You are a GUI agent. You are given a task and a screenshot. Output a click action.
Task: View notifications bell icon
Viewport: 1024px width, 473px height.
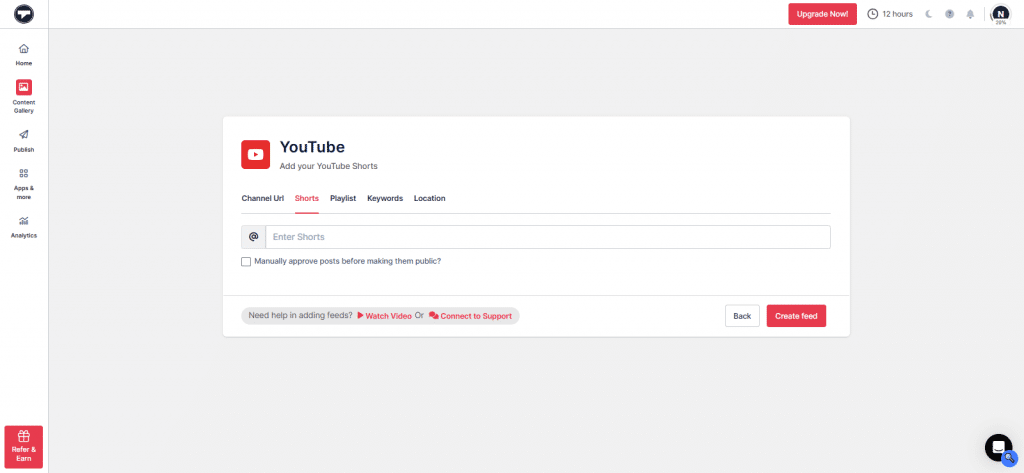[x=970, y=14]
